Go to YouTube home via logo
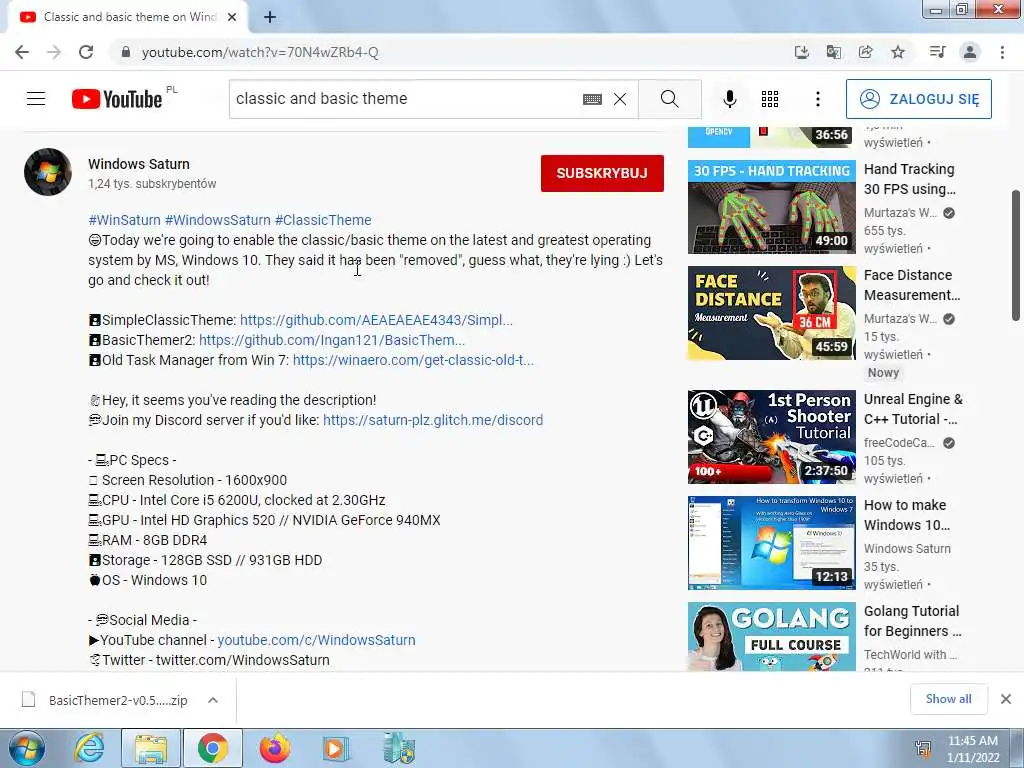The image size is (1024, 768). (117, 99)
